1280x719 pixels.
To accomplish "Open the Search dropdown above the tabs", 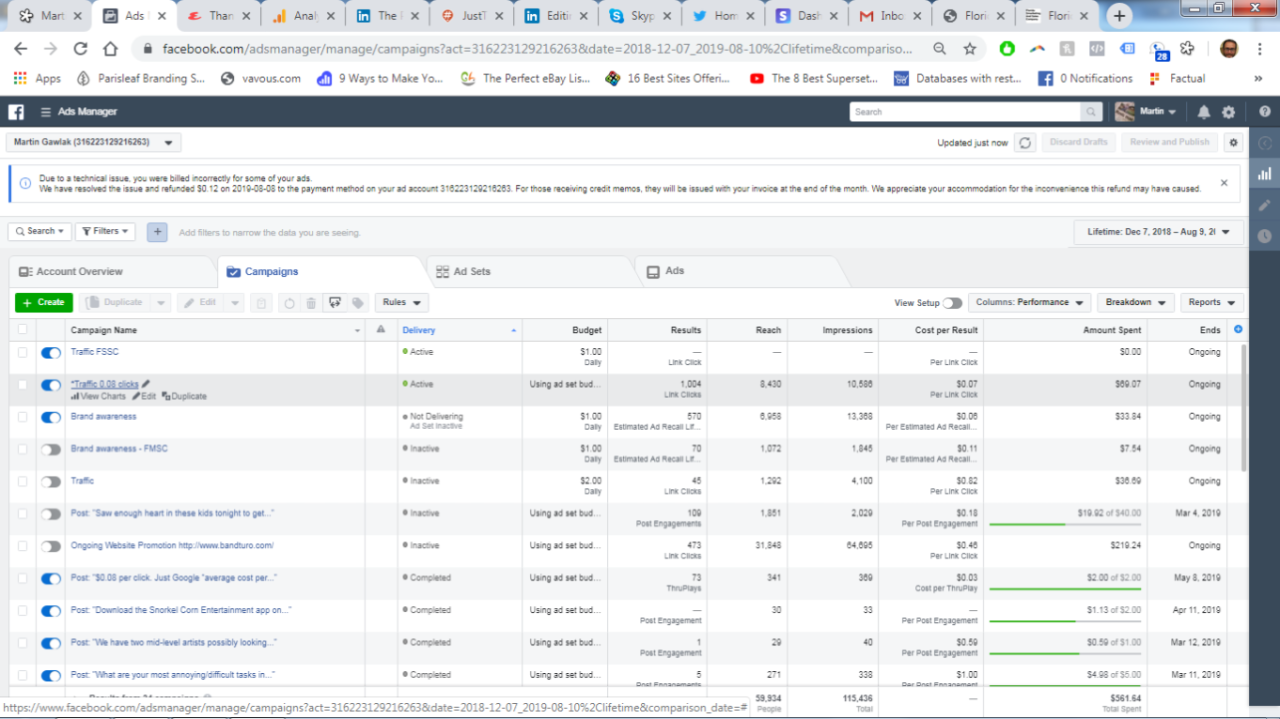I will coord(40,231).
